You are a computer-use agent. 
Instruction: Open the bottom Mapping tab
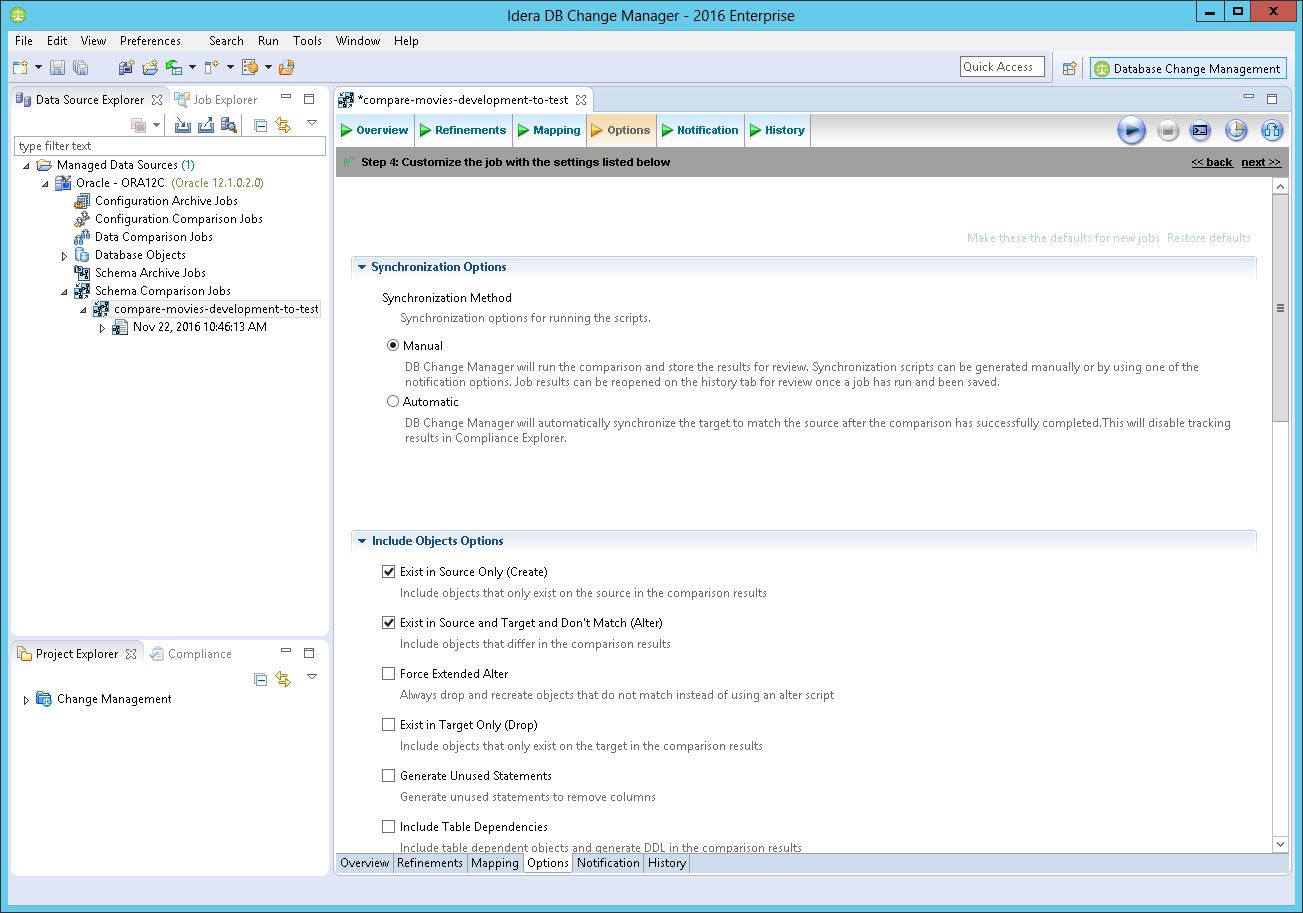[x=494, y=863]
